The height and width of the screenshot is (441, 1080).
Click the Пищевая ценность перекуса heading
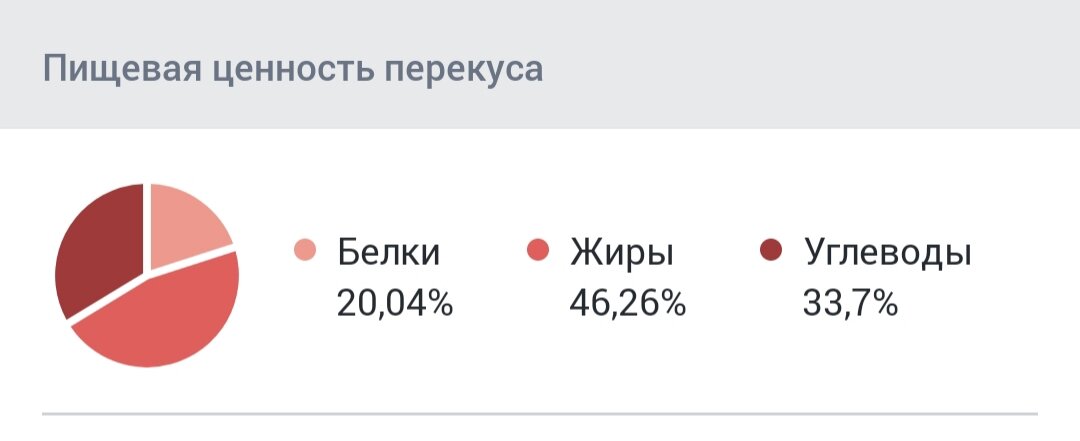pos(293,69)
